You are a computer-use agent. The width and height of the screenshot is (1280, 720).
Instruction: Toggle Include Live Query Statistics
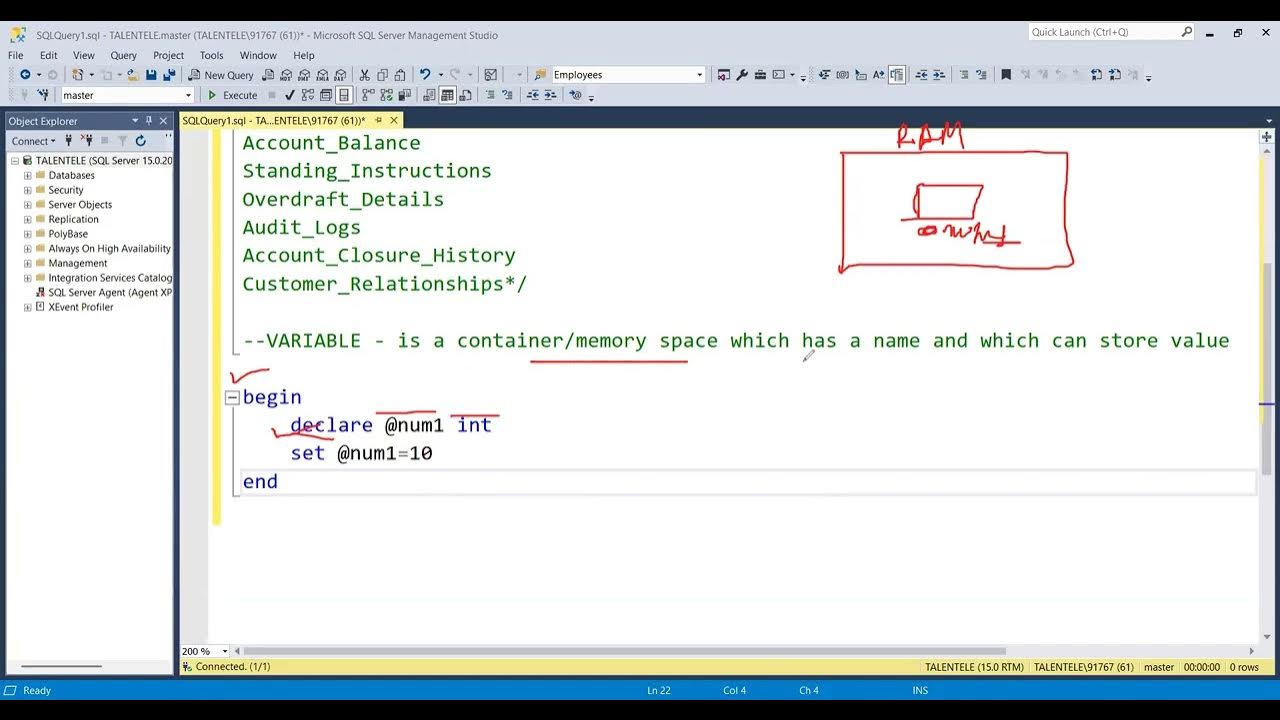click(385, 95)
